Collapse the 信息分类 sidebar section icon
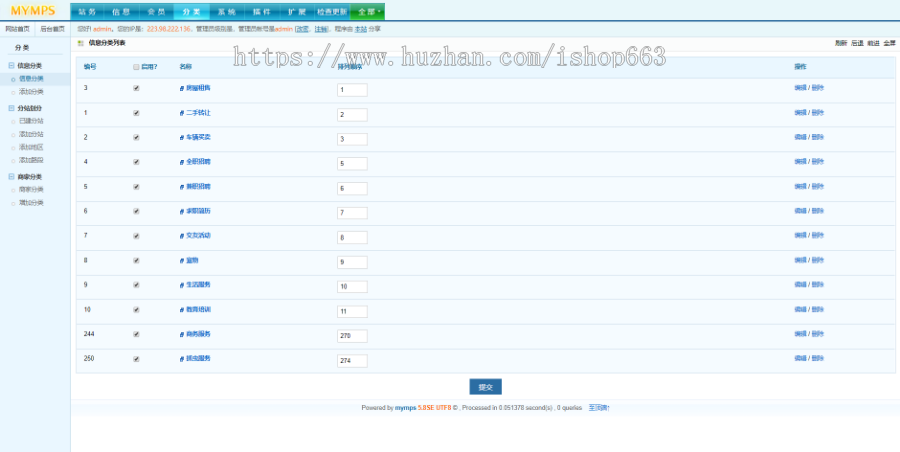Image resolution: width=900 pixels, height=452 pixels. click(x=11, y=66)
